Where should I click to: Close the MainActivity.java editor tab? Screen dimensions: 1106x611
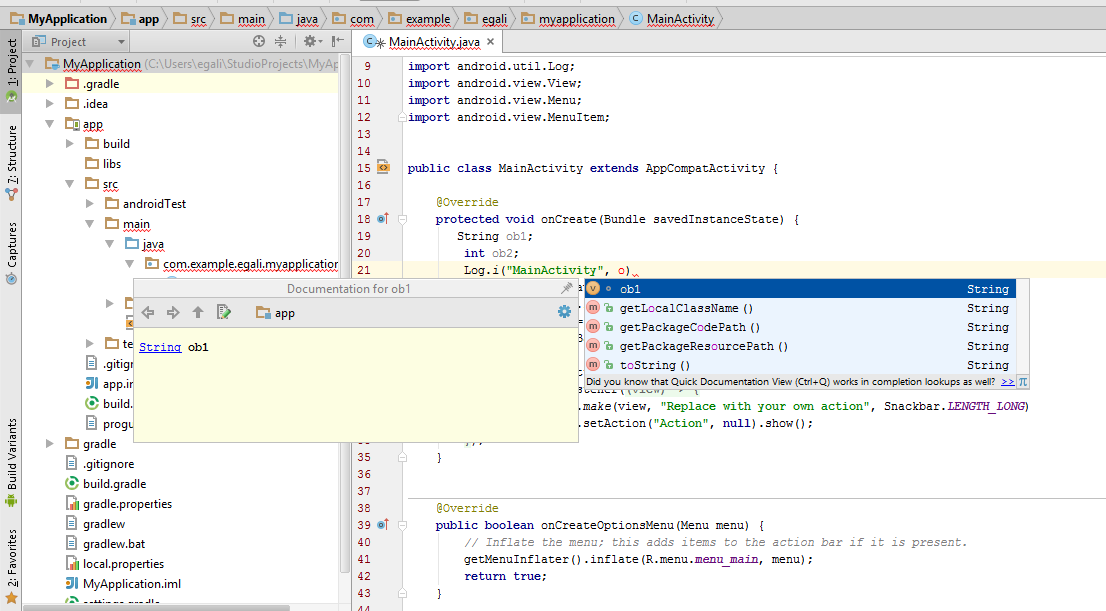pyautogui.click(x=490, y=42)
